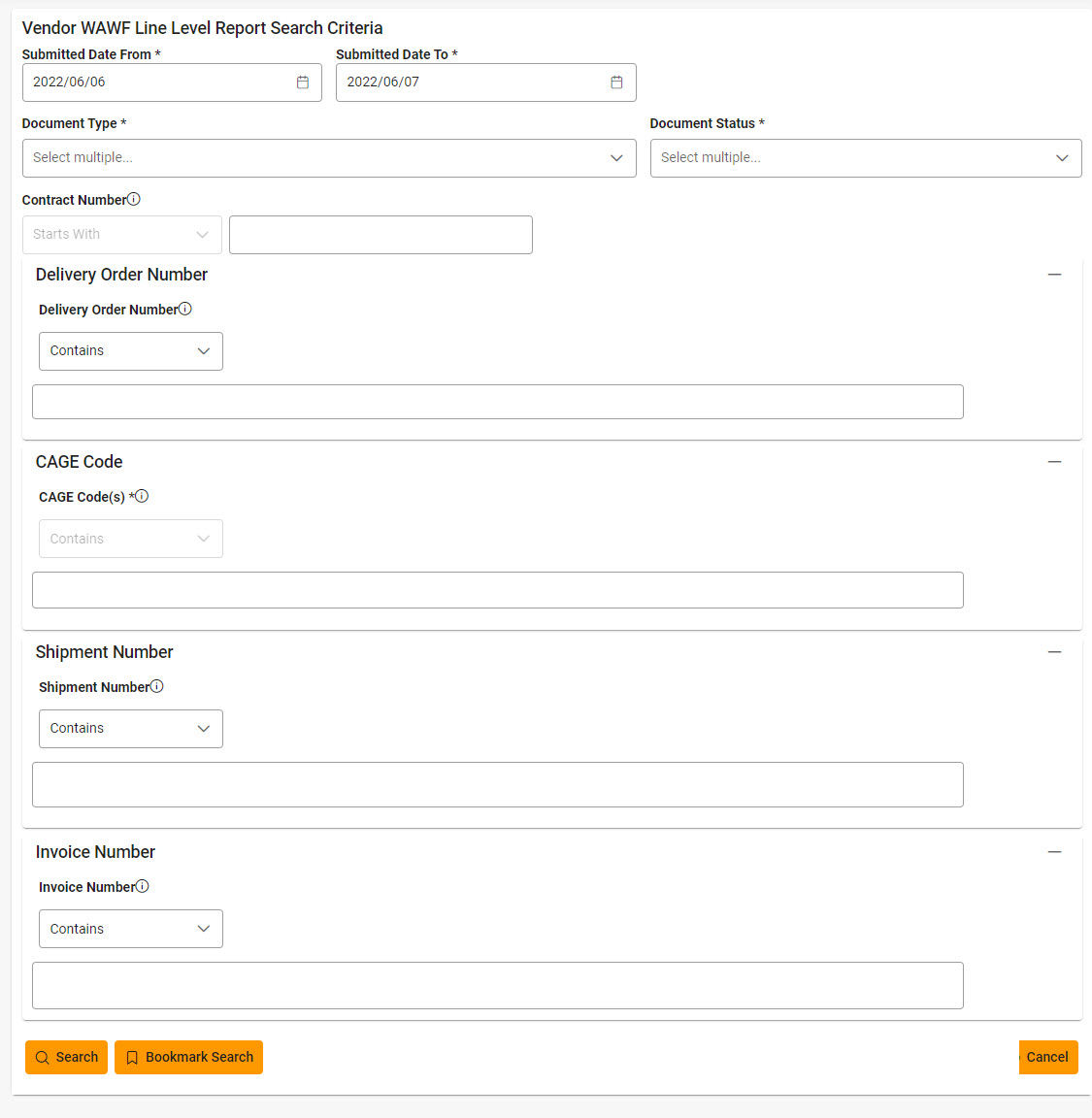Click the Cancel button
Viewport: 1092px width, 1118px height.
pos(1047,1058)
